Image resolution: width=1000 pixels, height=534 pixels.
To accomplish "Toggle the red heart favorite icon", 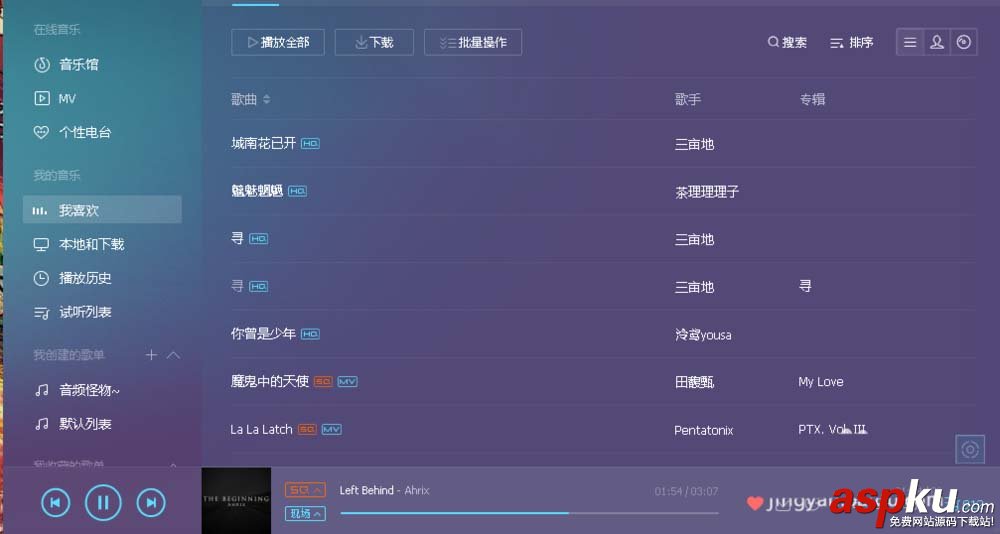I will (755, 503).
